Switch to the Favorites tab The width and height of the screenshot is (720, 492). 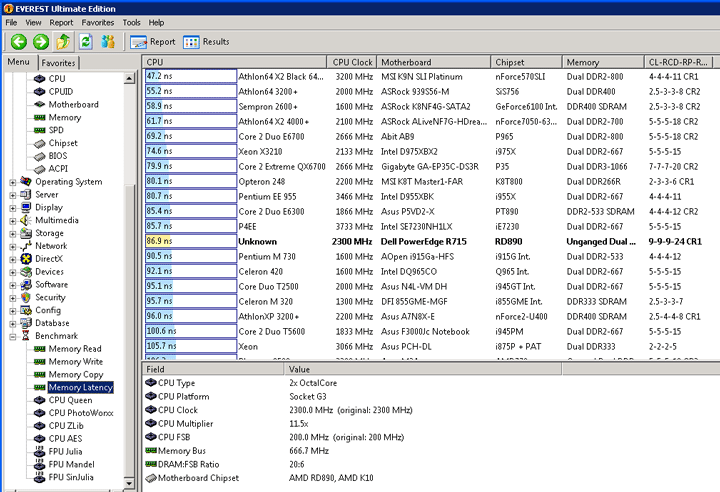tap(58, 63)
